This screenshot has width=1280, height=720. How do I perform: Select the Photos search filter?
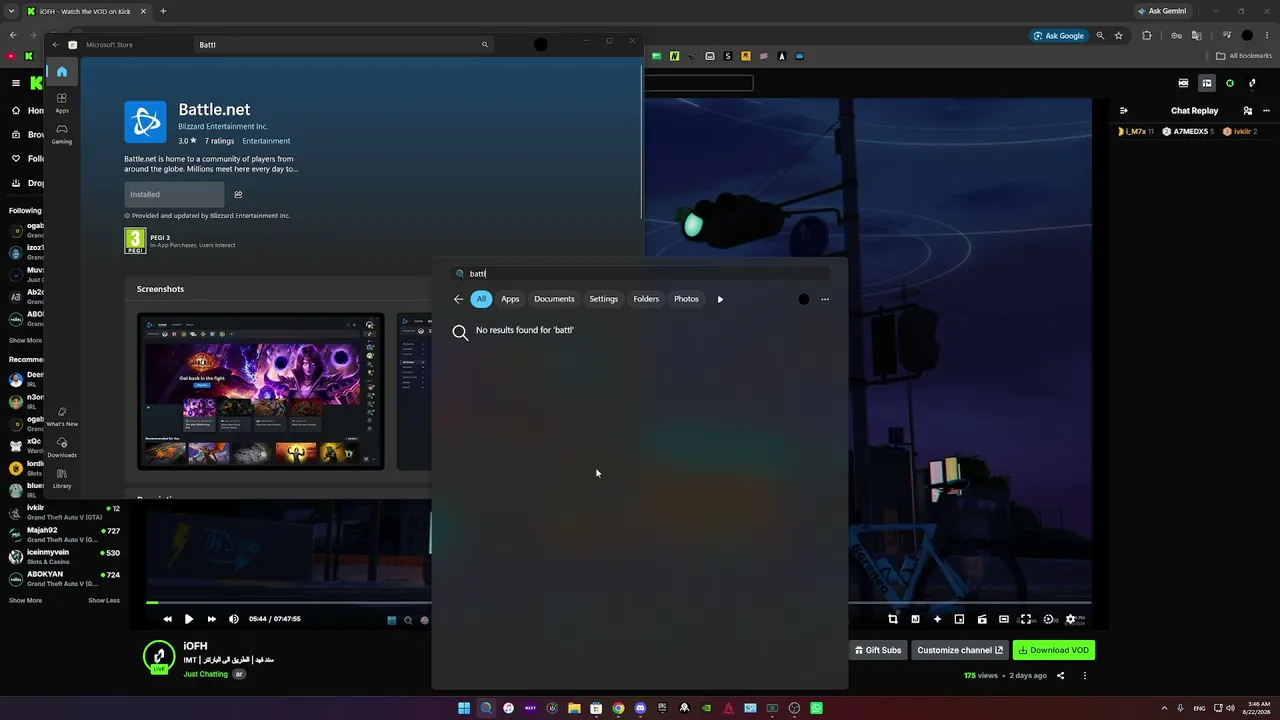686,299
